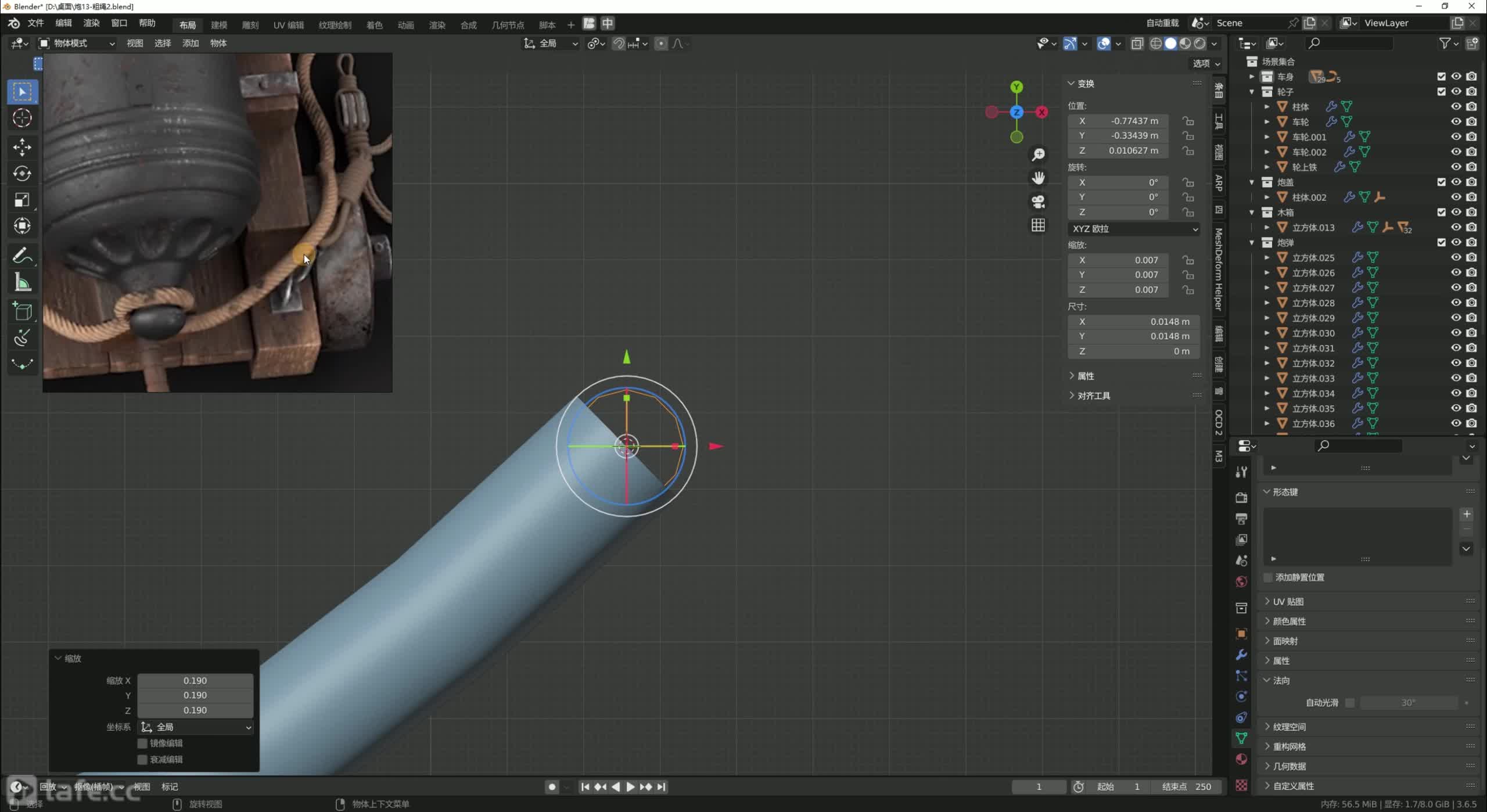Viewport: 1487px width, 812px height.
Task: Click the 选项 button
Action: tap(1206, 63)
